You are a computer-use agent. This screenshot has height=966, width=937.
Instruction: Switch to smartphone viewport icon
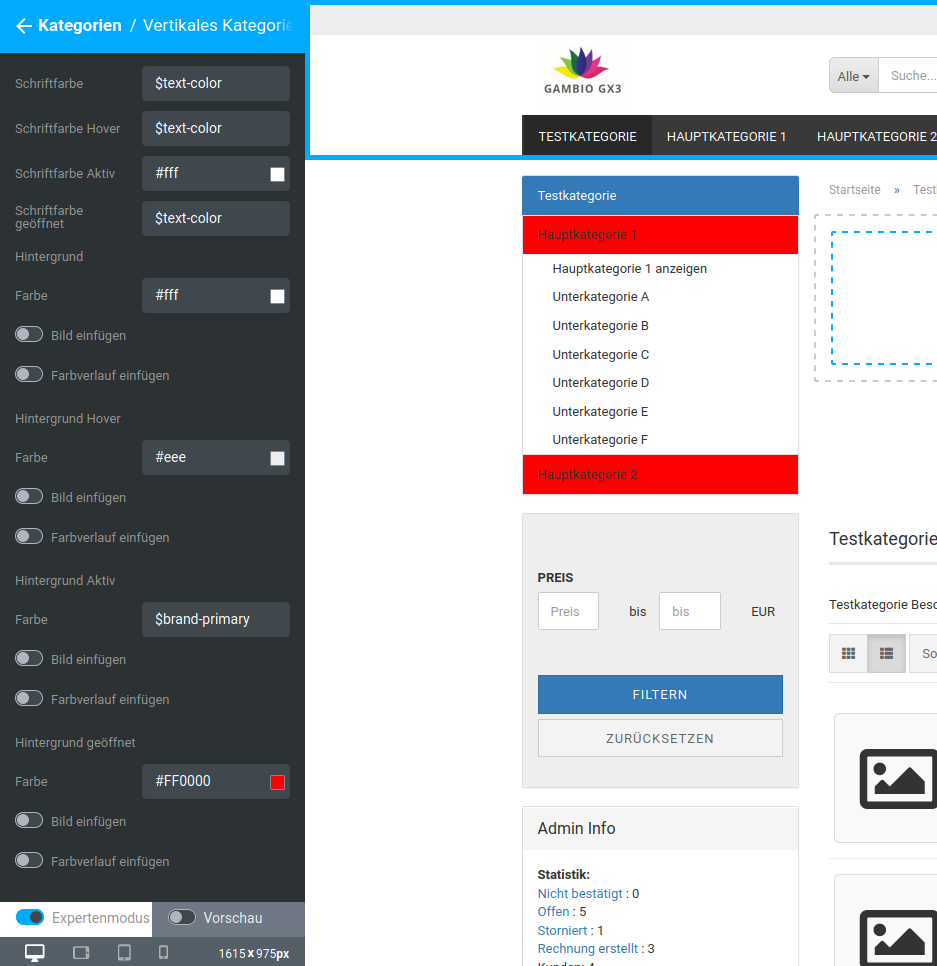(164, 952)
